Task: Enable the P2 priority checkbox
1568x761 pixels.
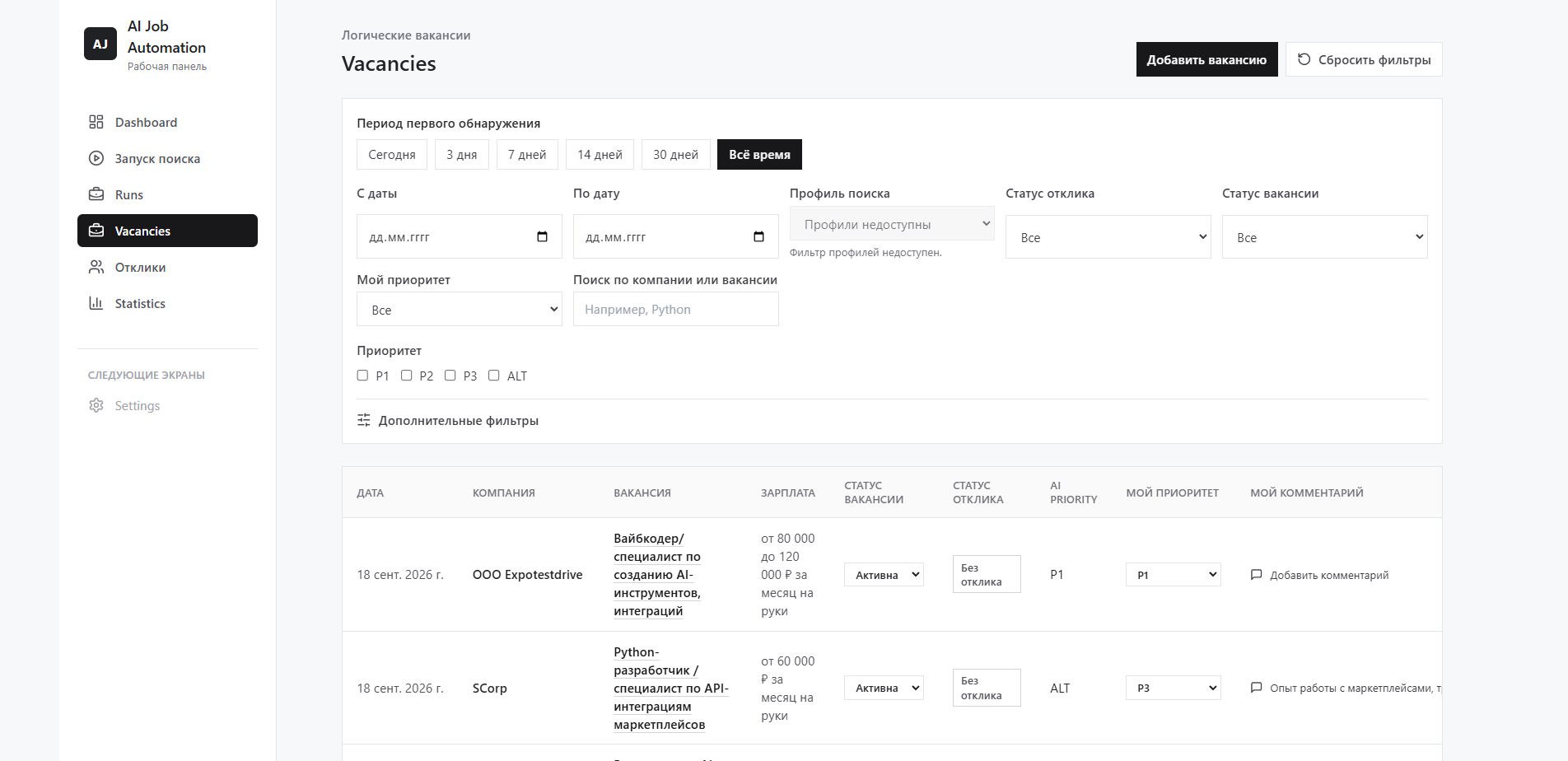Action: click(406, 376)
